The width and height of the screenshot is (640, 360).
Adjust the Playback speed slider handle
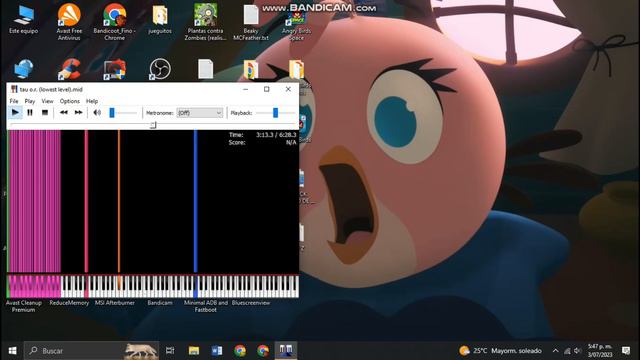[x=276, y=113]
